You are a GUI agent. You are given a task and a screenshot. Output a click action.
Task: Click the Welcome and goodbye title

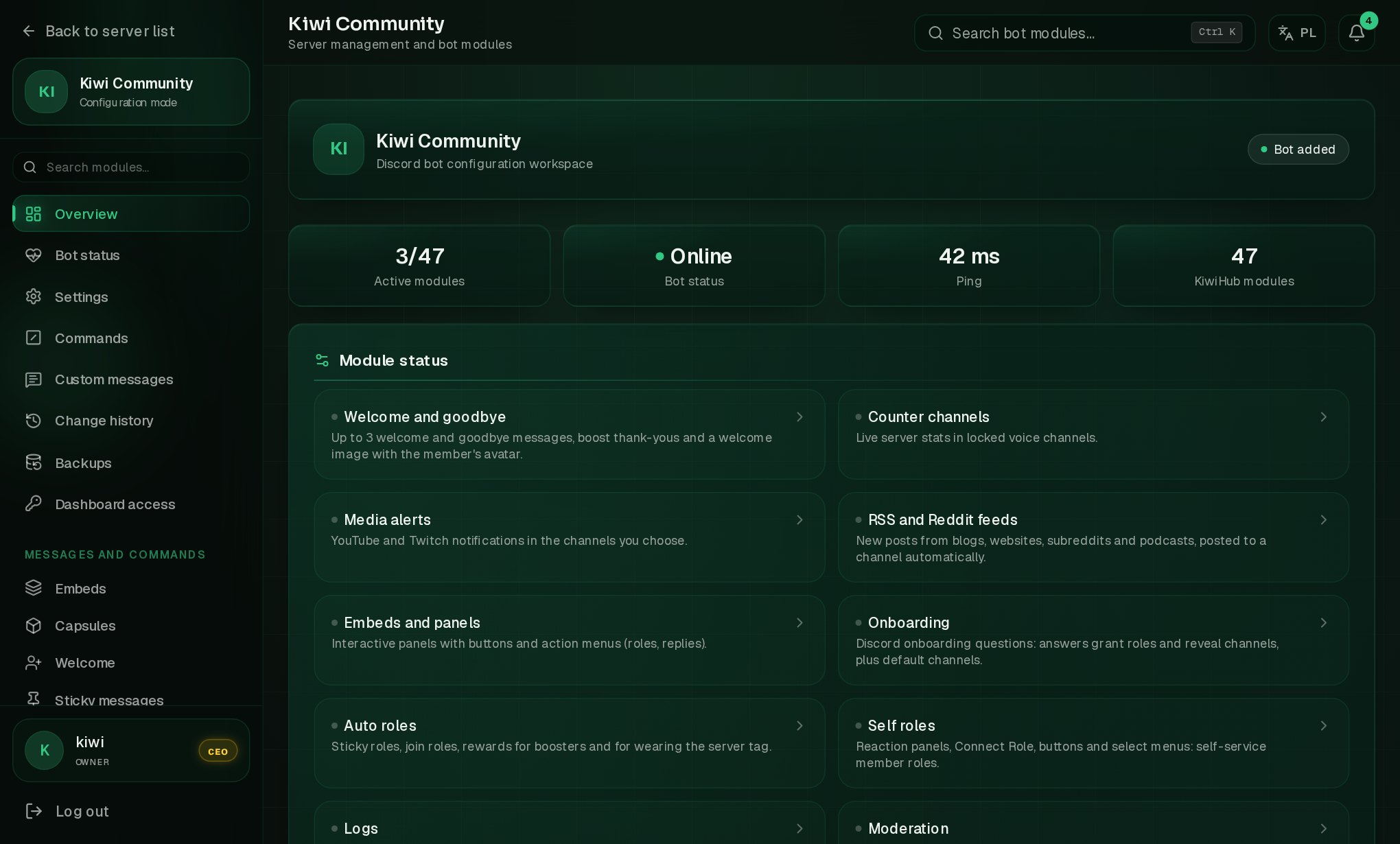click(425, 417)
